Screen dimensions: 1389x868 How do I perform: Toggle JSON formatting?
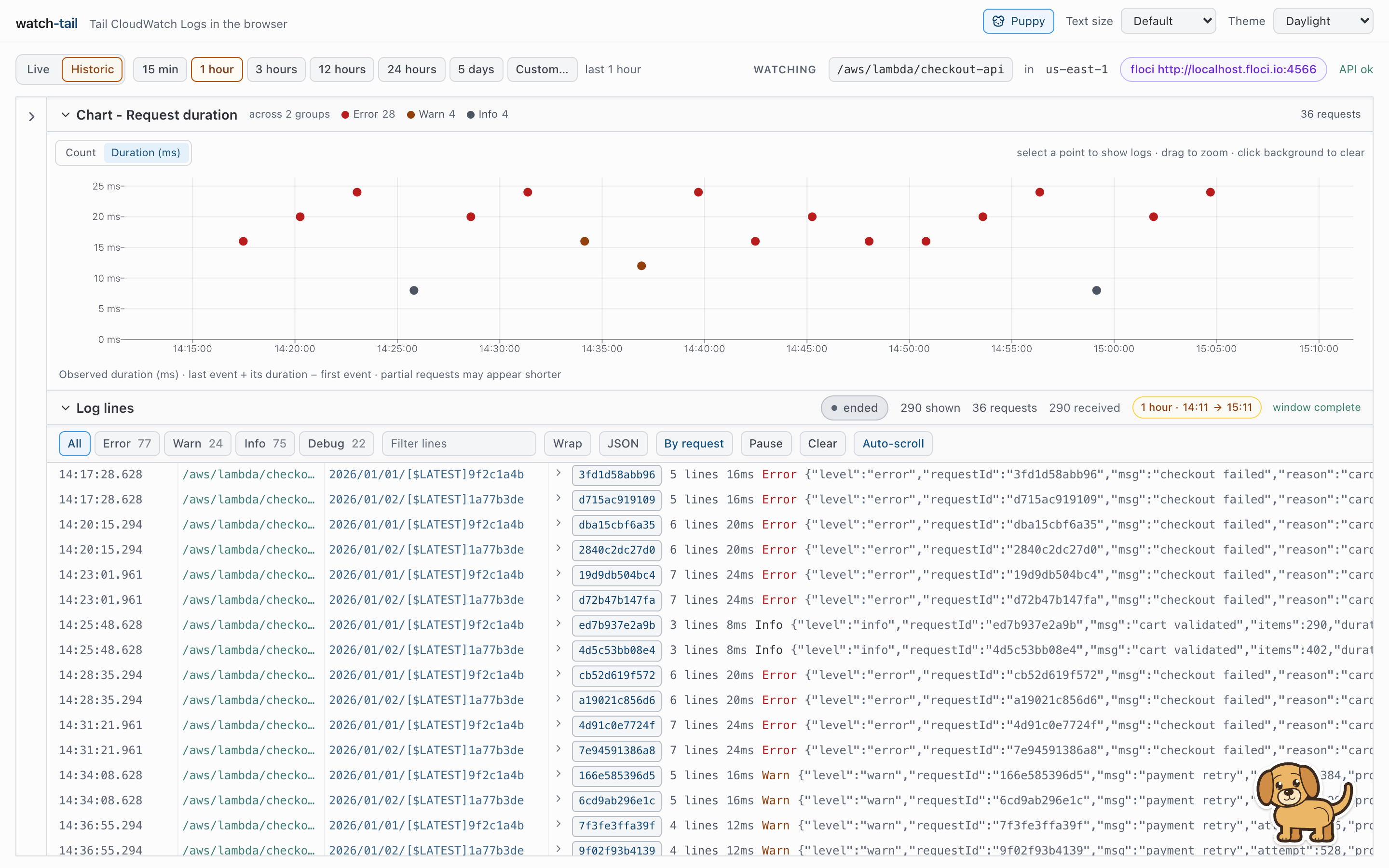(623, 444)
